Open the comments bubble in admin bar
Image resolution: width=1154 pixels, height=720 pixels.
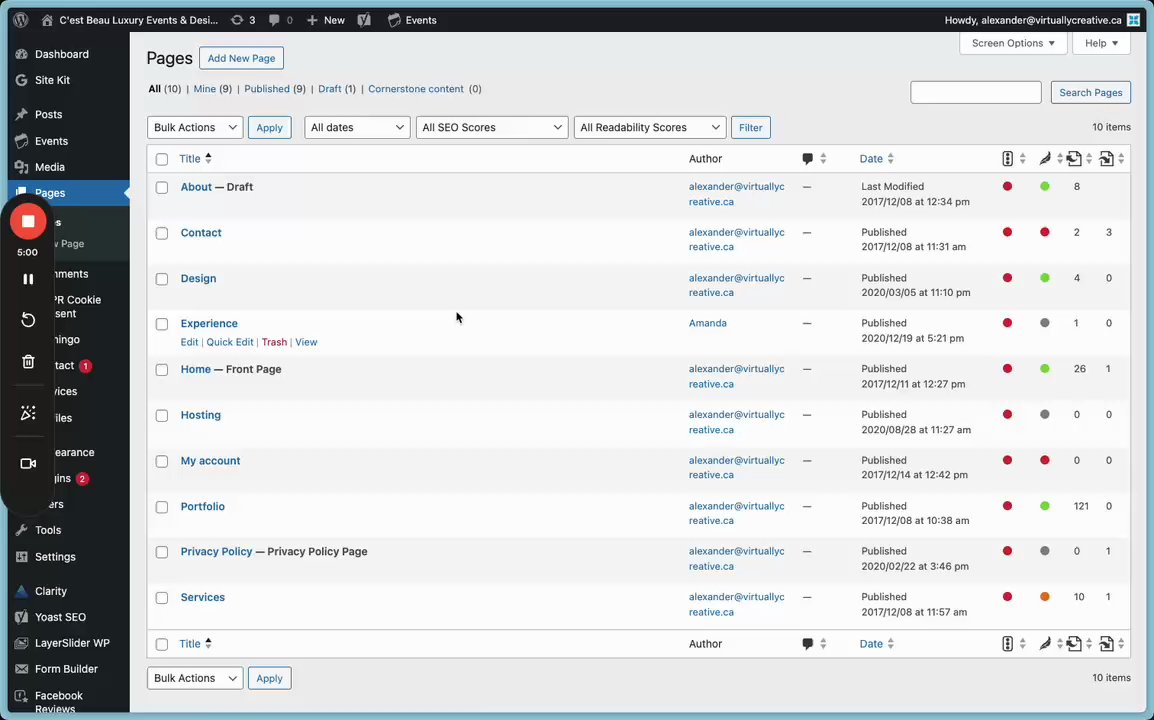point(280,20)
